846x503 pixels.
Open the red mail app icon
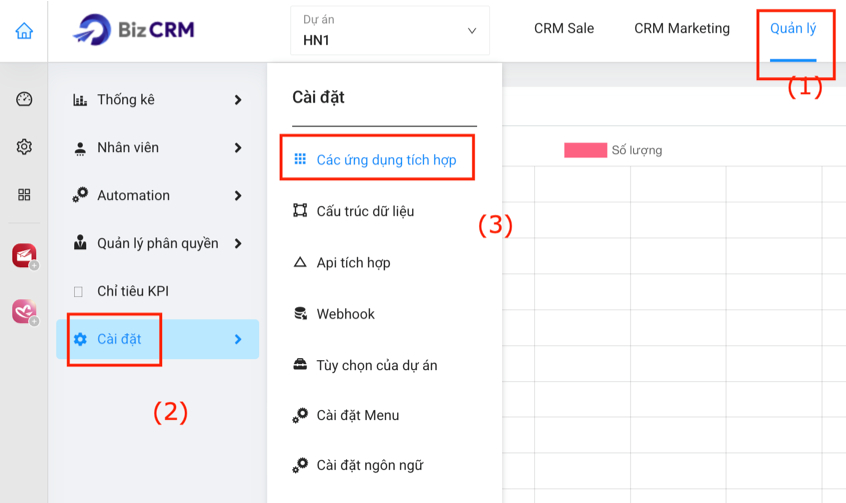24,256
